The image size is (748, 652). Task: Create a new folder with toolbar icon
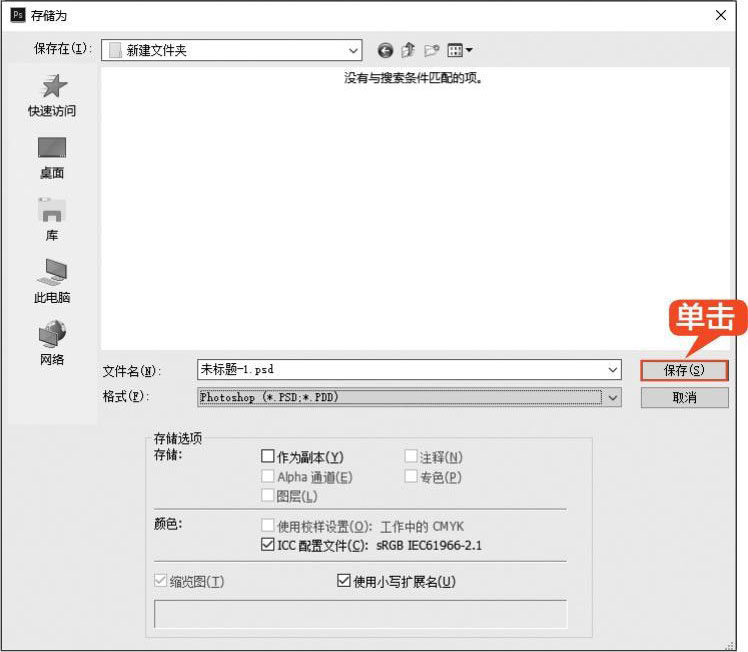pos(431,50)
